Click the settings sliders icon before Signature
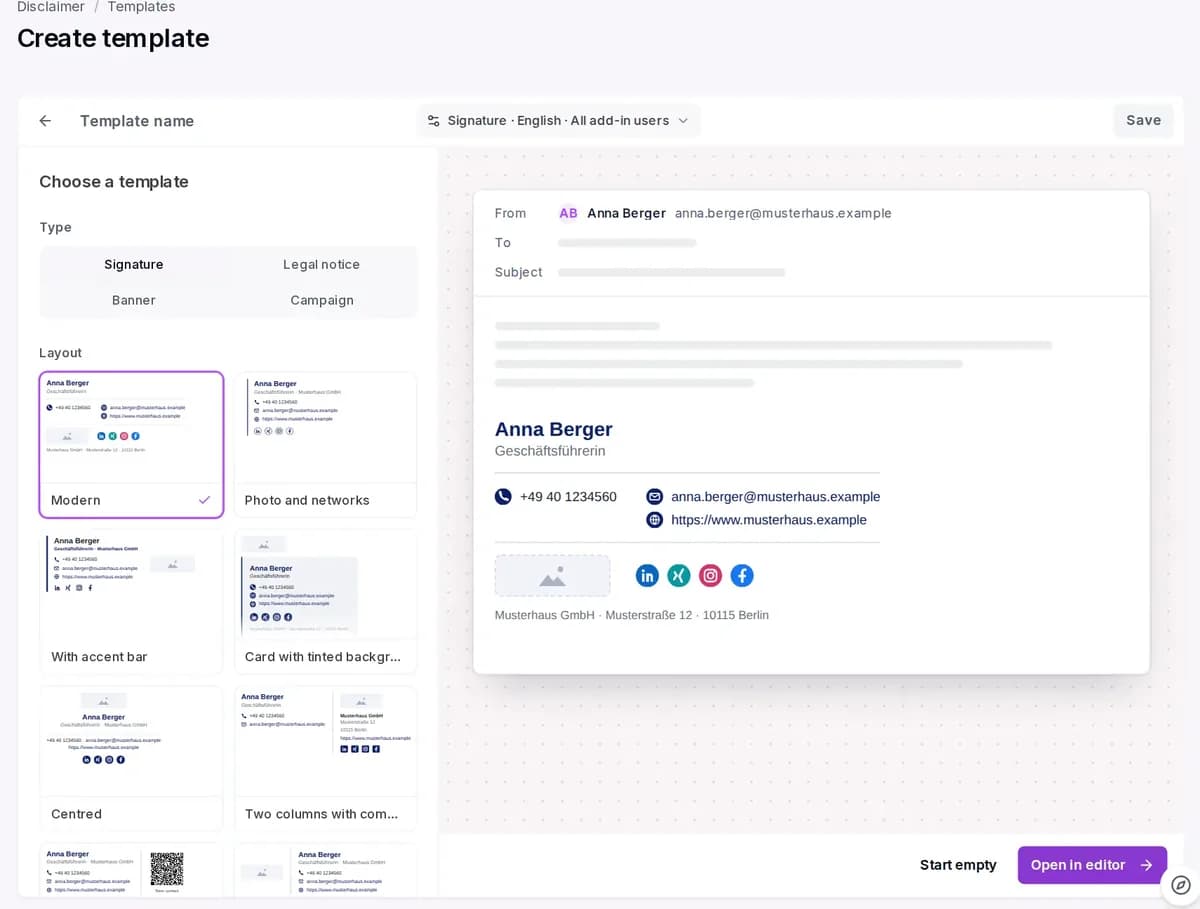Viewport: 1200px width, 909px height. click(x=433, y=121)
